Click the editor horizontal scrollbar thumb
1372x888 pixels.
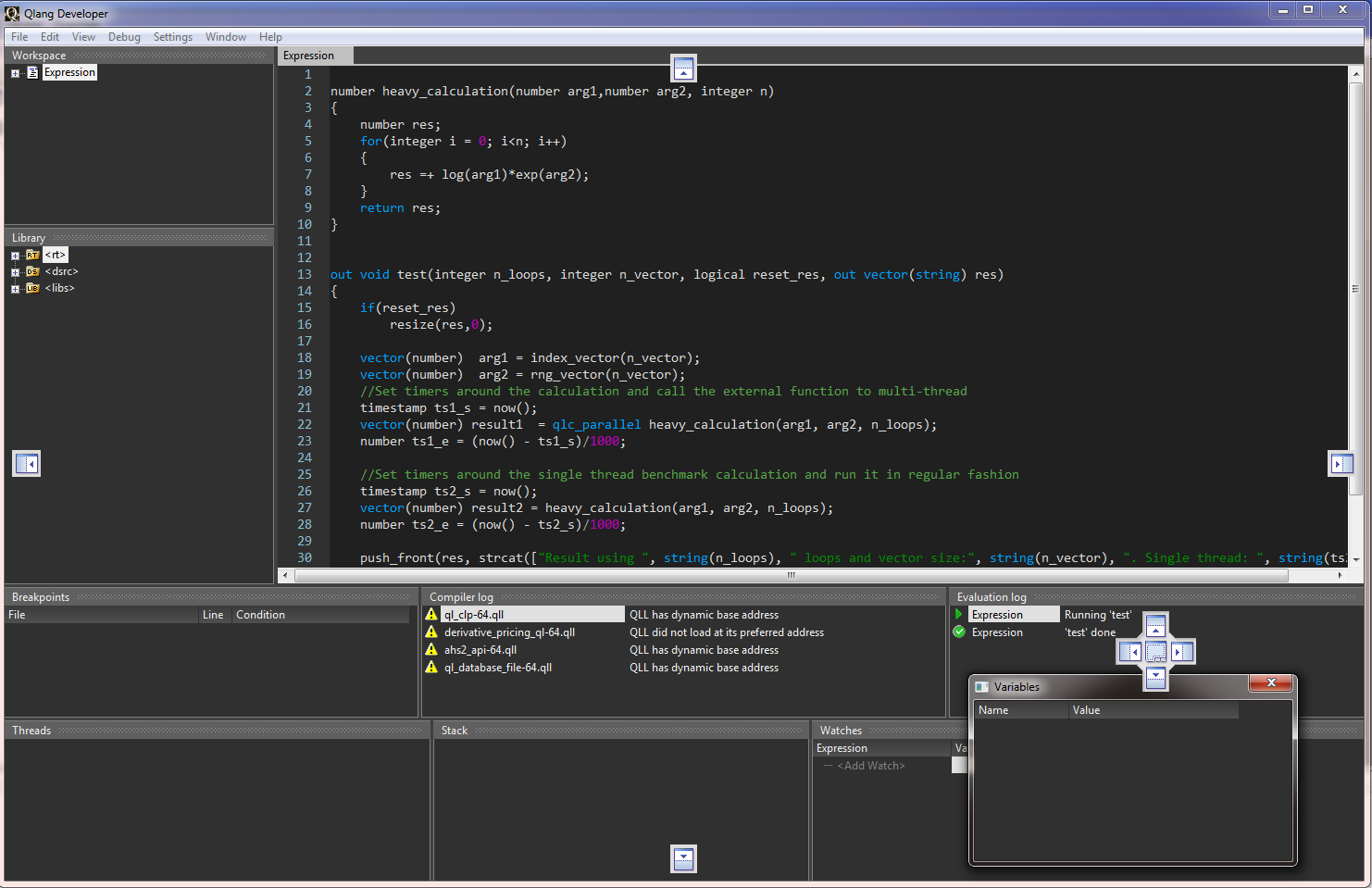pos(792,575)
